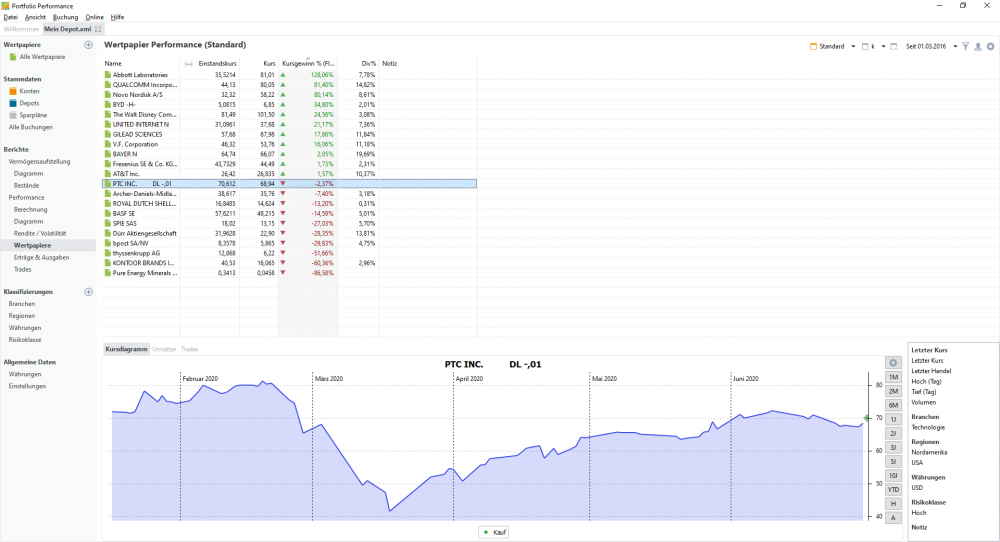Click the Depots icon in sidebar

(x=13, y=103)
